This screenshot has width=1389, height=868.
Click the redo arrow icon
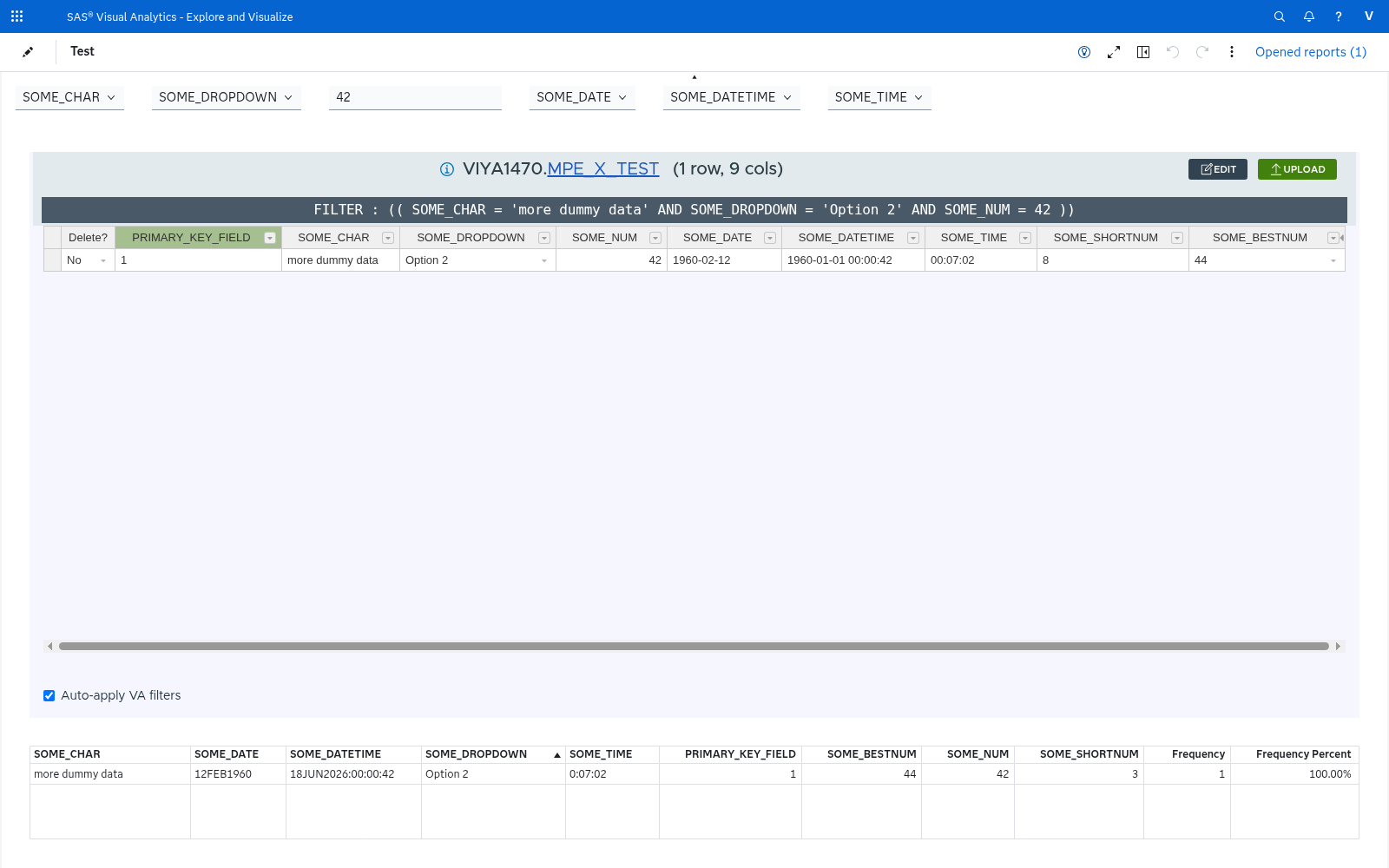1202,52
